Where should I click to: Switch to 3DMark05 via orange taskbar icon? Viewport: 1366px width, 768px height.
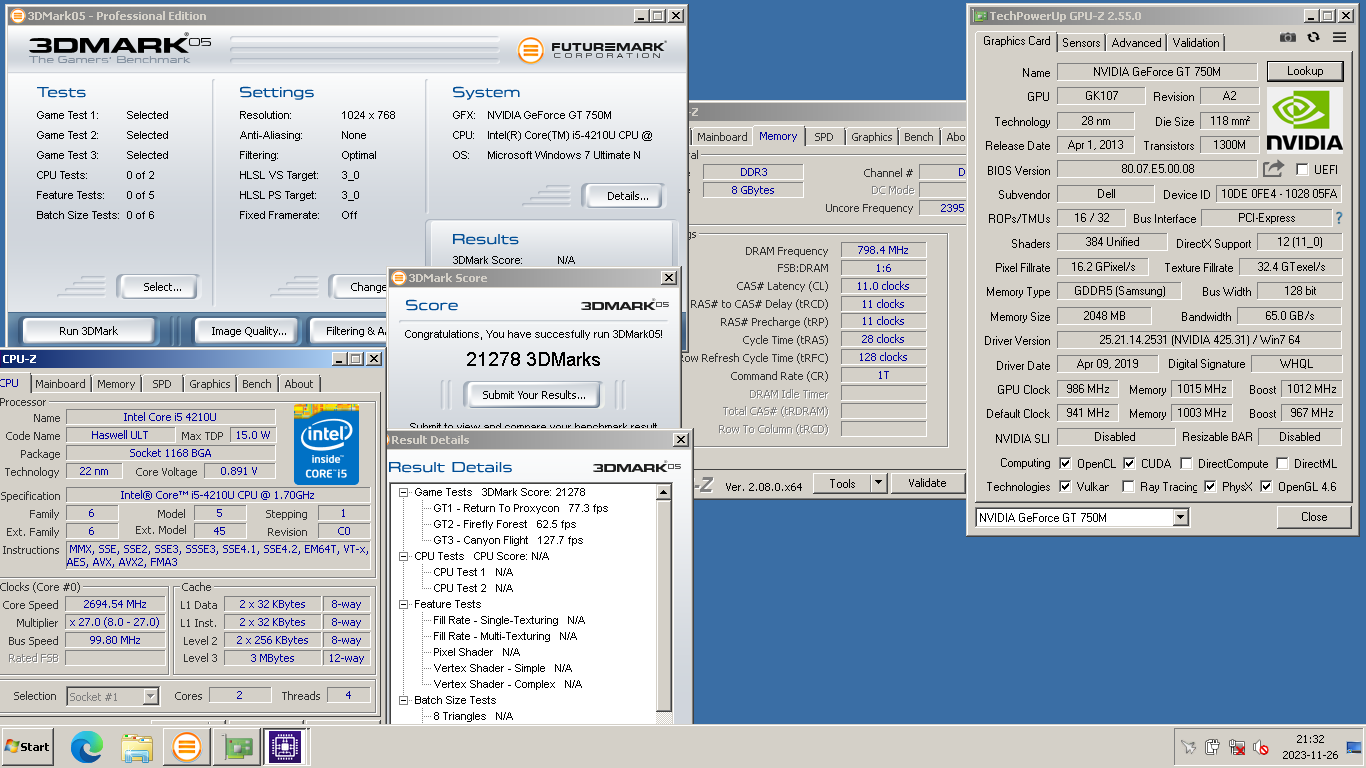click(x=186, y=747)
